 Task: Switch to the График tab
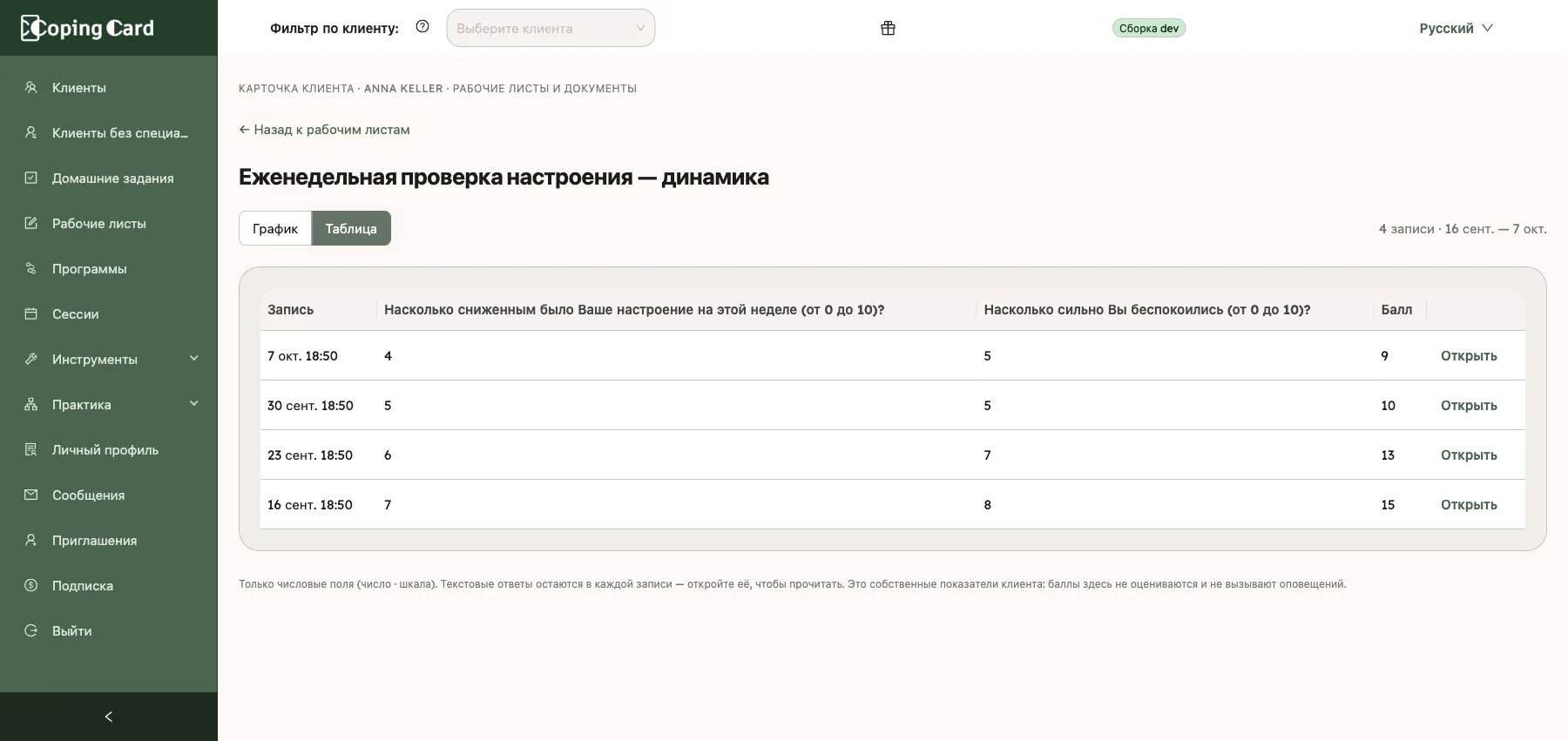[x=275, y=228]
